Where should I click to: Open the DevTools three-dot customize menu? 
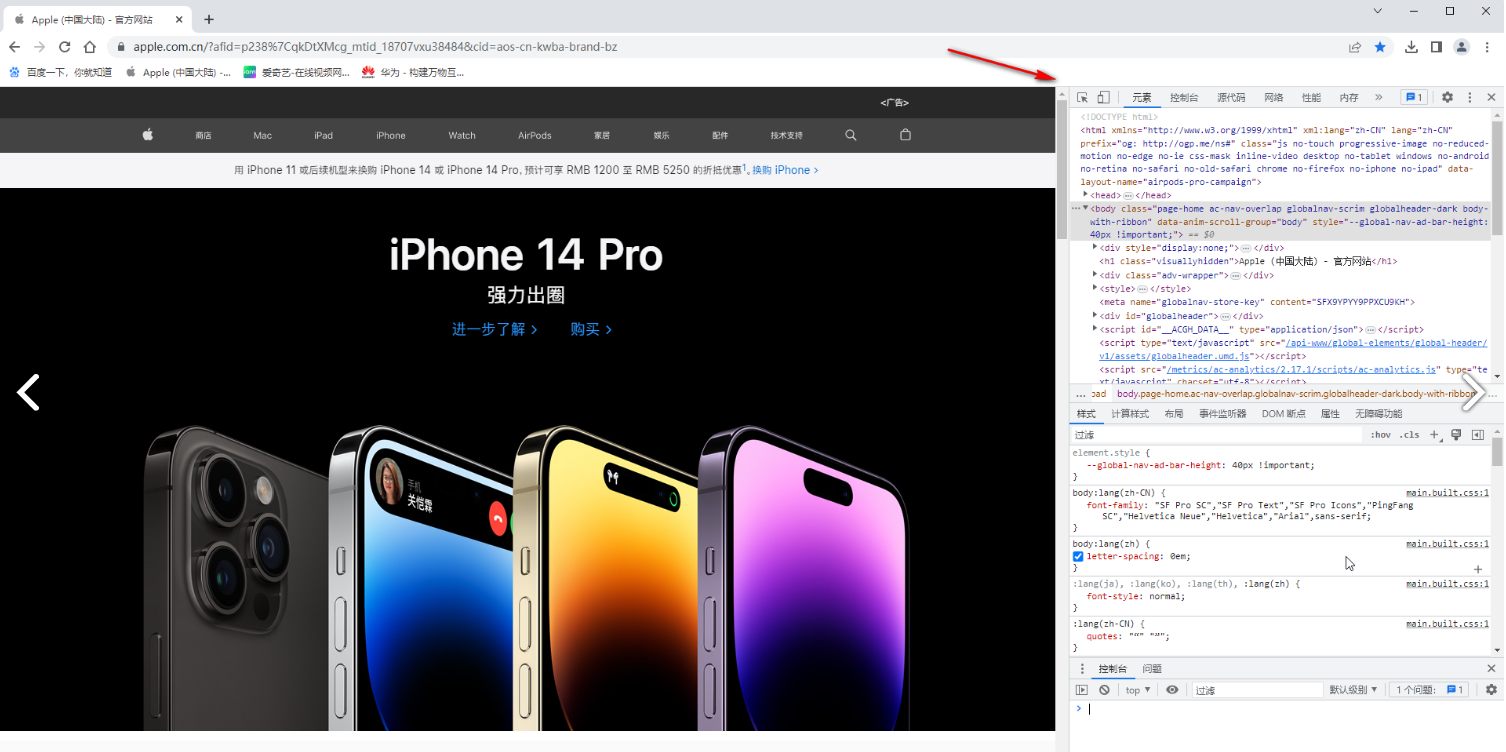[1470, 97]
